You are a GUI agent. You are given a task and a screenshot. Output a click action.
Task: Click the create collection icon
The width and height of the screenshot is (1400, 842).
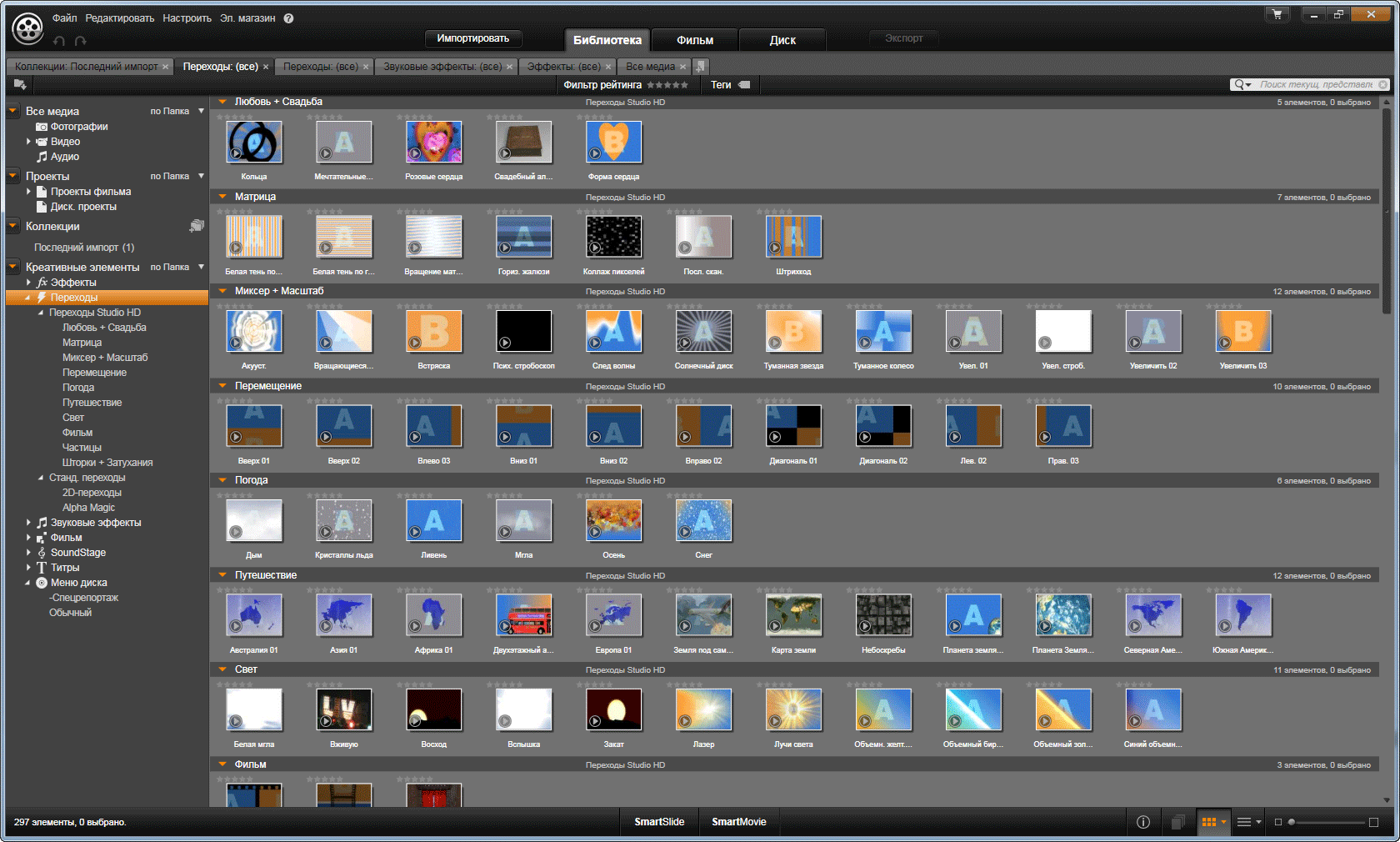click(197, 226)
